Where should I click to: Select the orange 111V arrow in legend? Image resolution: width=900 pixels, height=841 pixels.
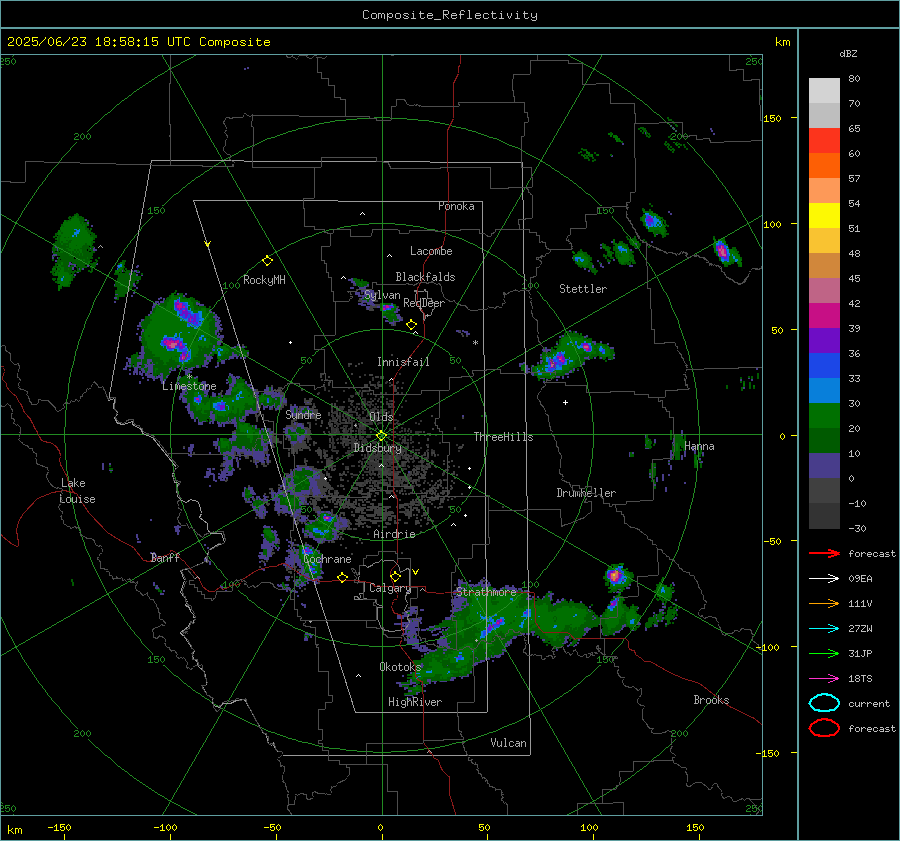coord(824,603)
